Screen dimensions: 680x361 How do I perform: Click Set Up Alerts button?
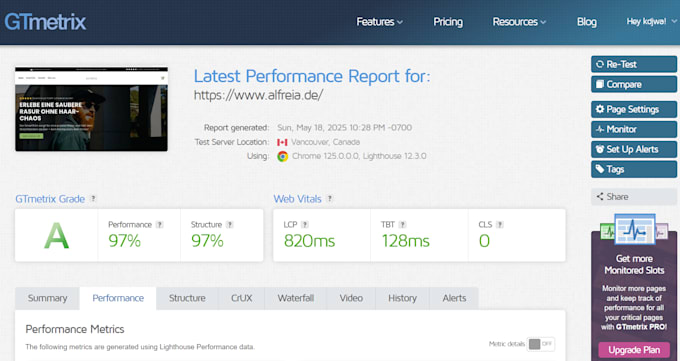(634, 149)
